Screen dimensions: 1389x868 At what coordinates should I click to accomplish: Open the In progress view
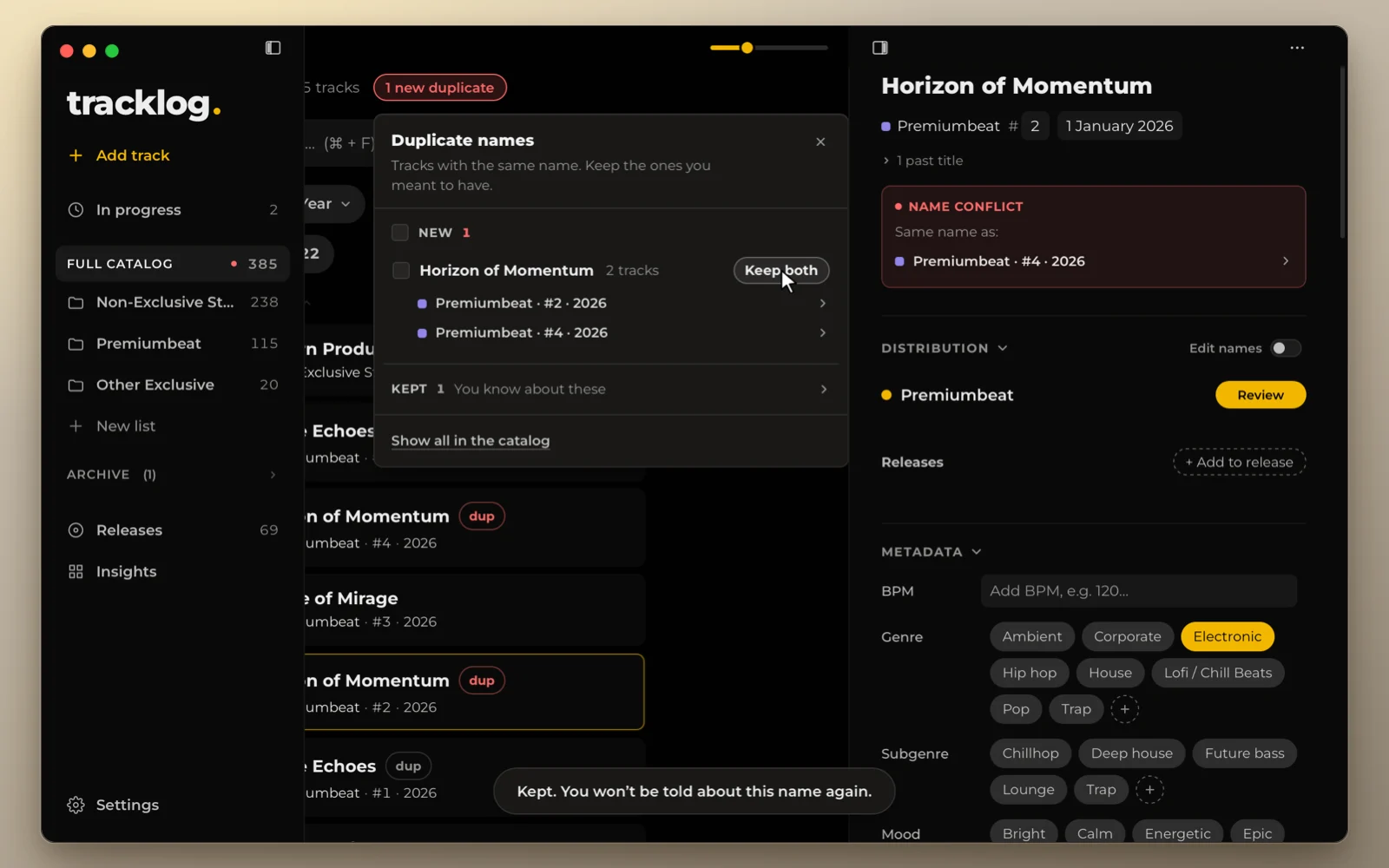pyautogui.click(x=172, y=210)
